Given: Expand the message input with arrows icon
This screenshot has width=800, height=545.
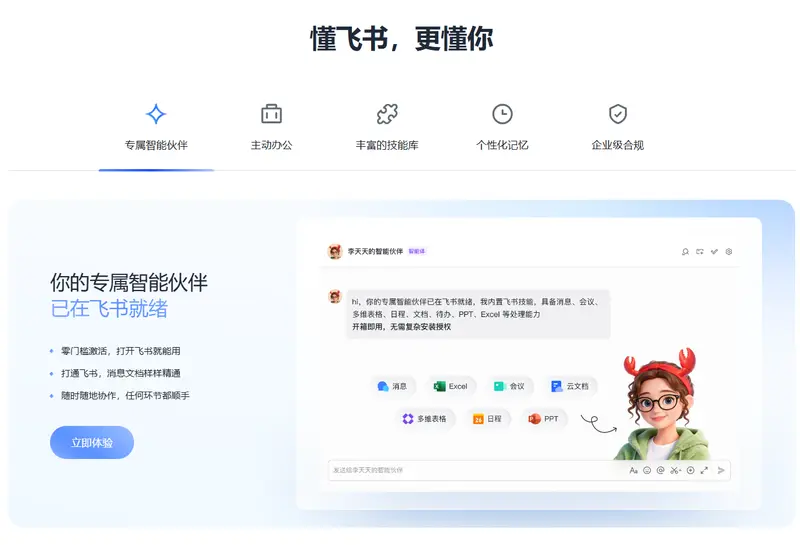Looking at the screenshot, I should (x=704, y=470).
